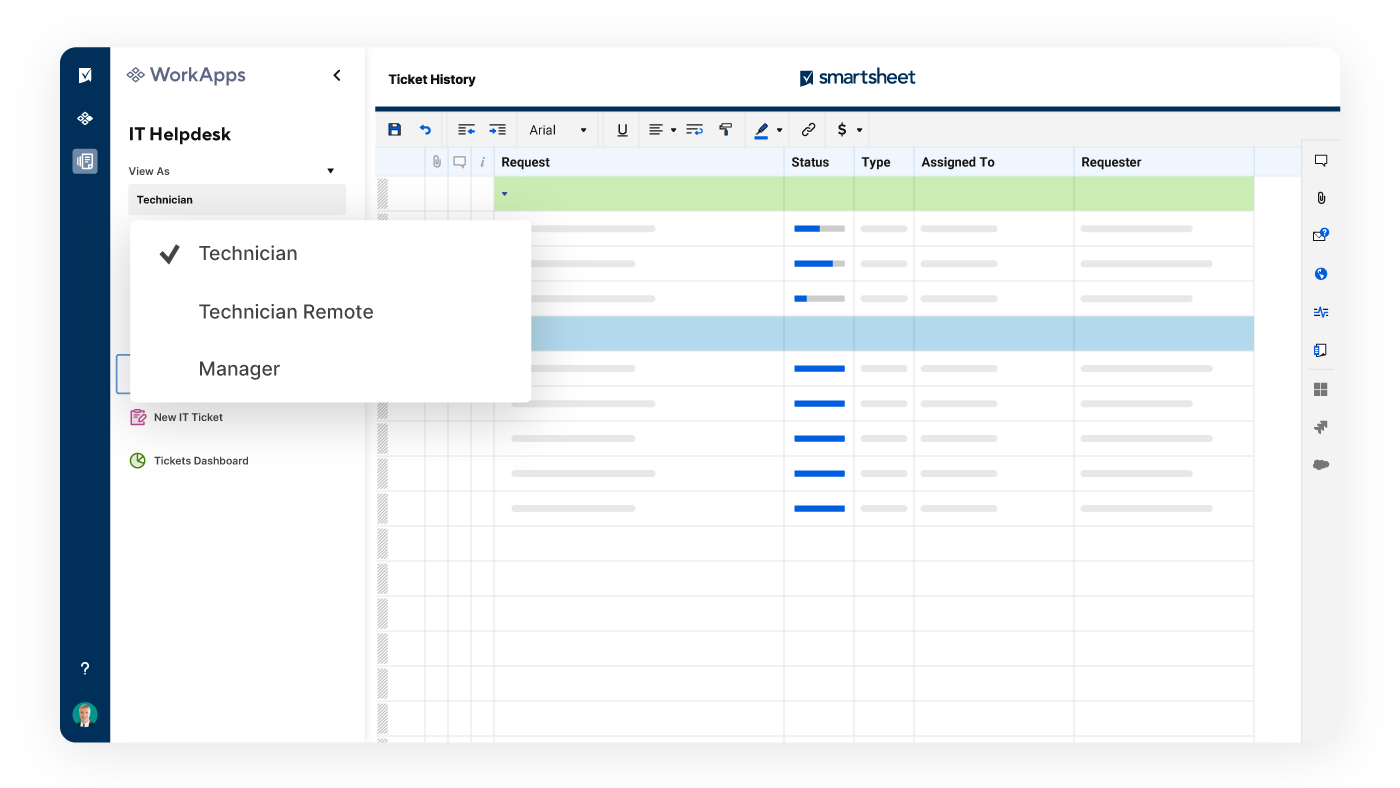Image resolution: width=1400 pixels, height=788 pixels.
Task: Undo the last action
Action: [x=425, y=130]
